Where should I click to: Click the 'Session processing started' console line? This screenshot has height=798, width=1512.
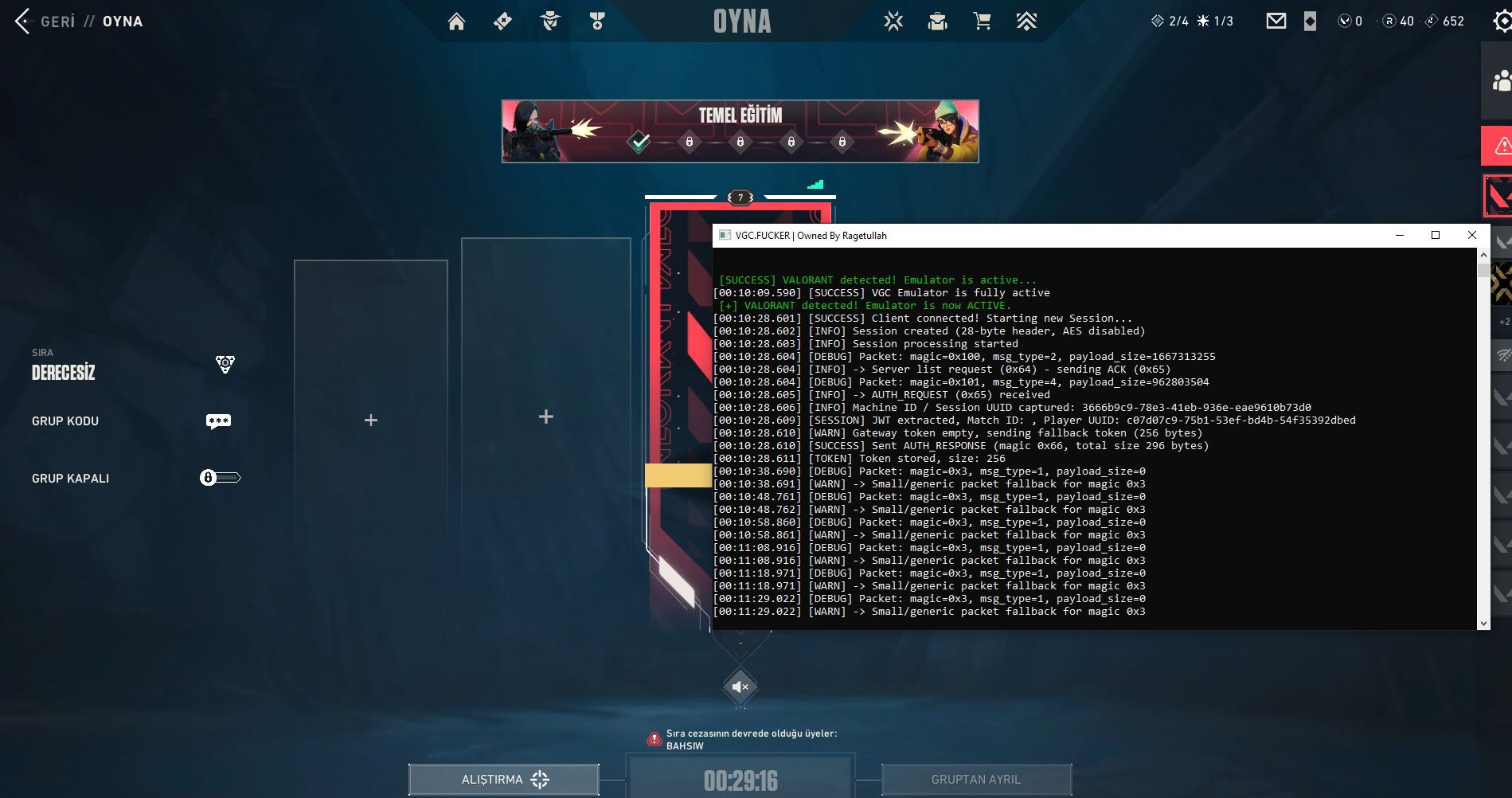[865, 344]
